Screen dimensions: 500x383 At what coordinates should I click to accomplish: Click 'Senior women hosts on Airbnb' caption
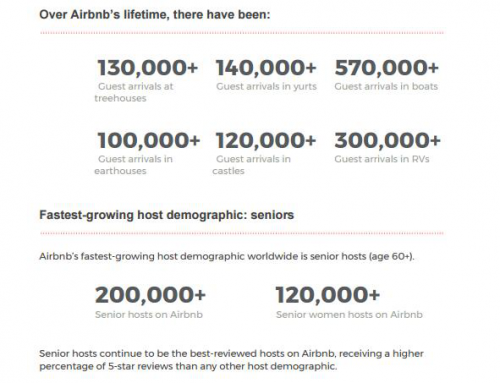tap(349, 315)
